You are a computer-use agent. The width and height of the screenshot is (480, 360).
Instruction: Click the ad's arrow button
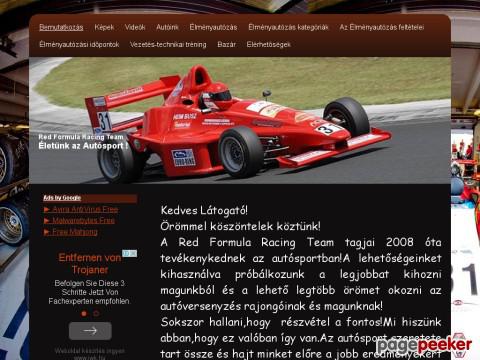90,331
